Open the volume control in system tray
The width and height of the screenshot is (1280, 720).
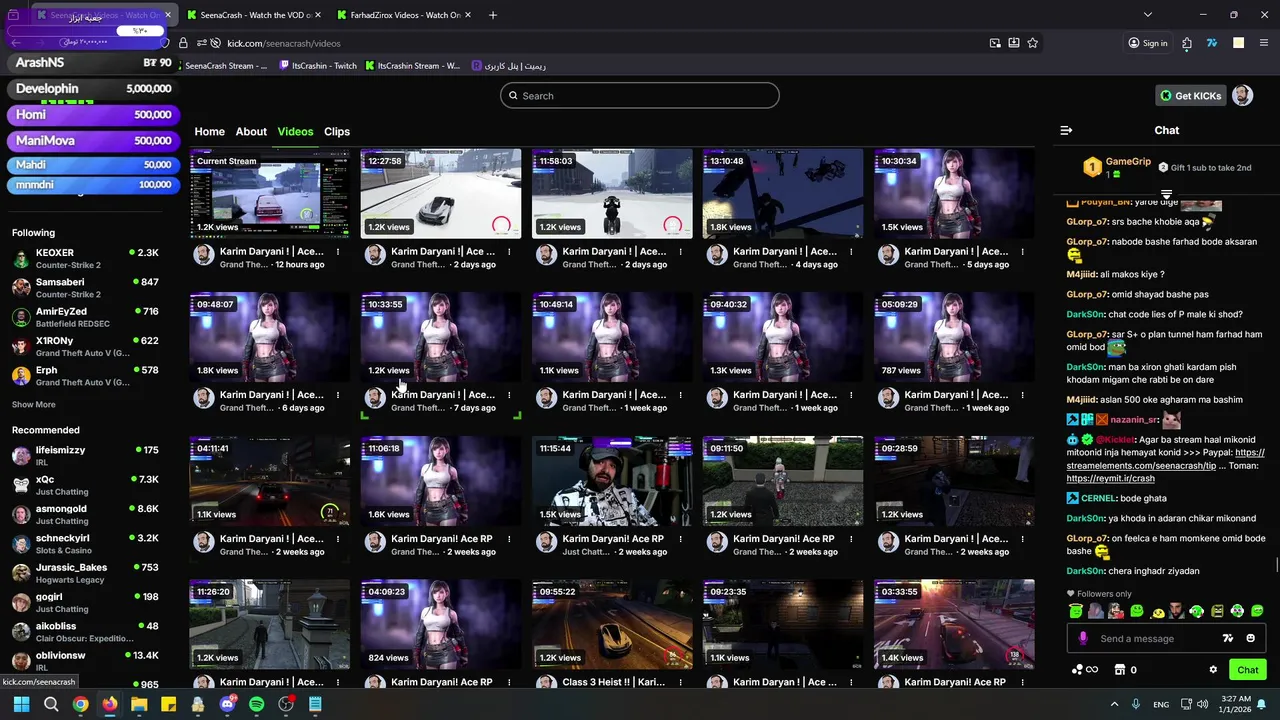(x=1202, y=704)
